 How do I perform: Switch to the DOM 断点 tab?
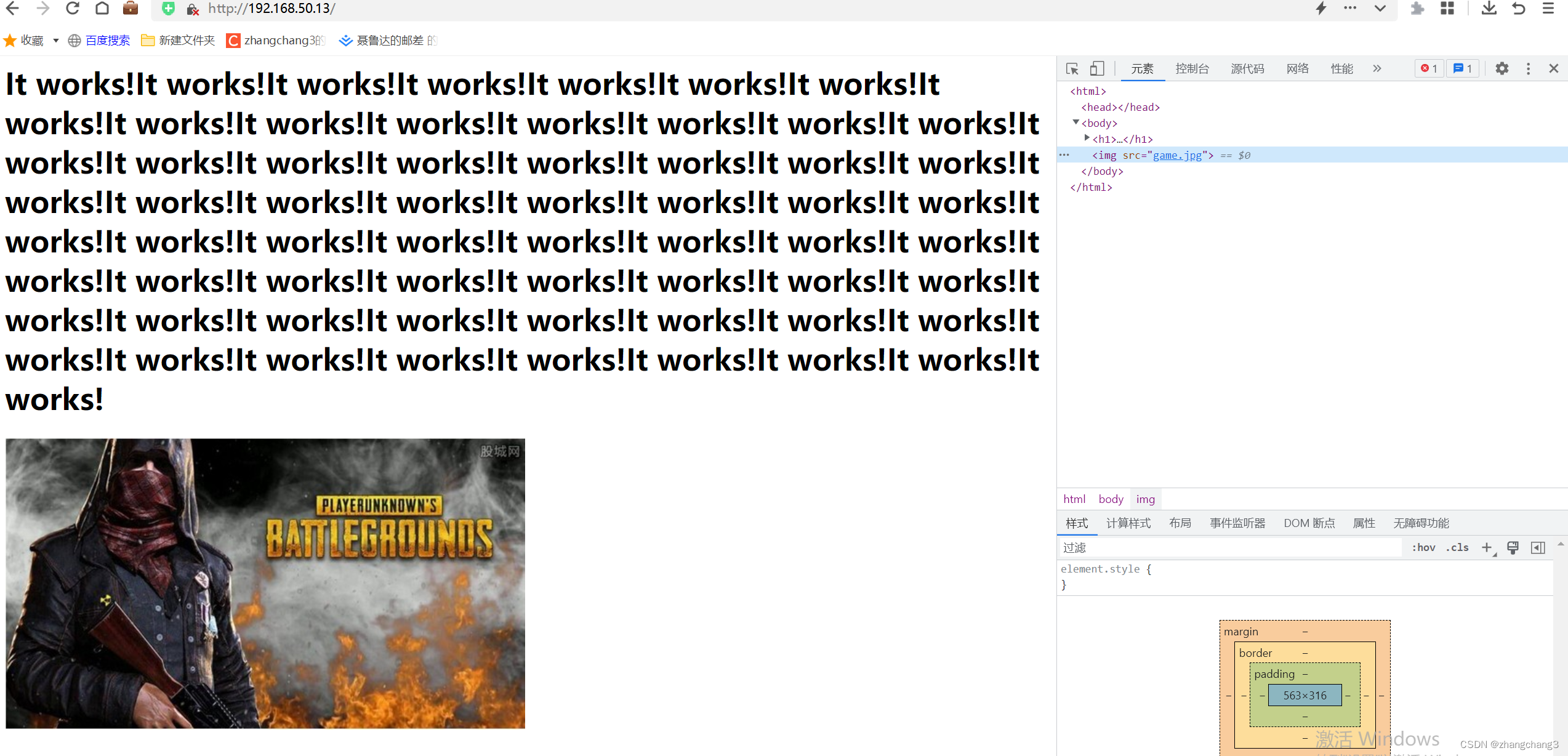point(1309,523)
